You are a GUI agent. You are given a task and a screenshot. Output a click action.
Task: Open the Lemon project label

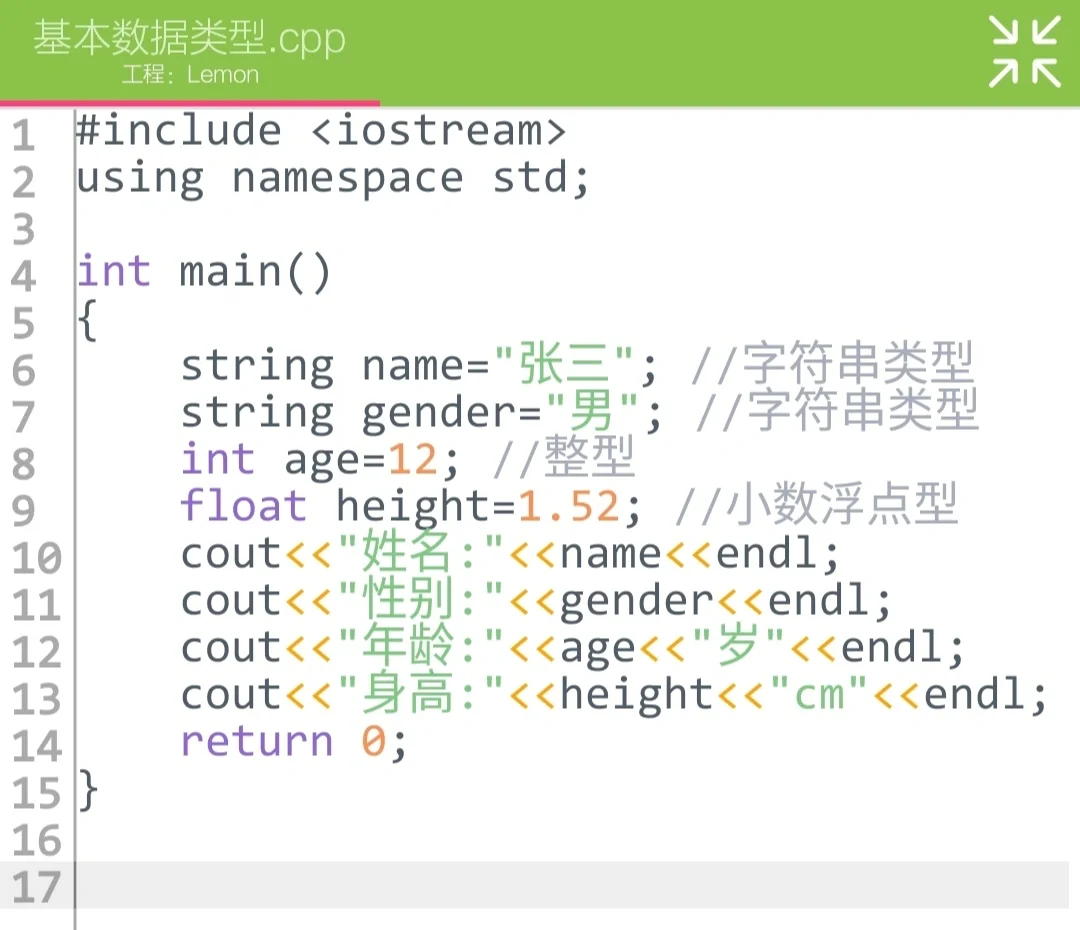pos(192,74)
